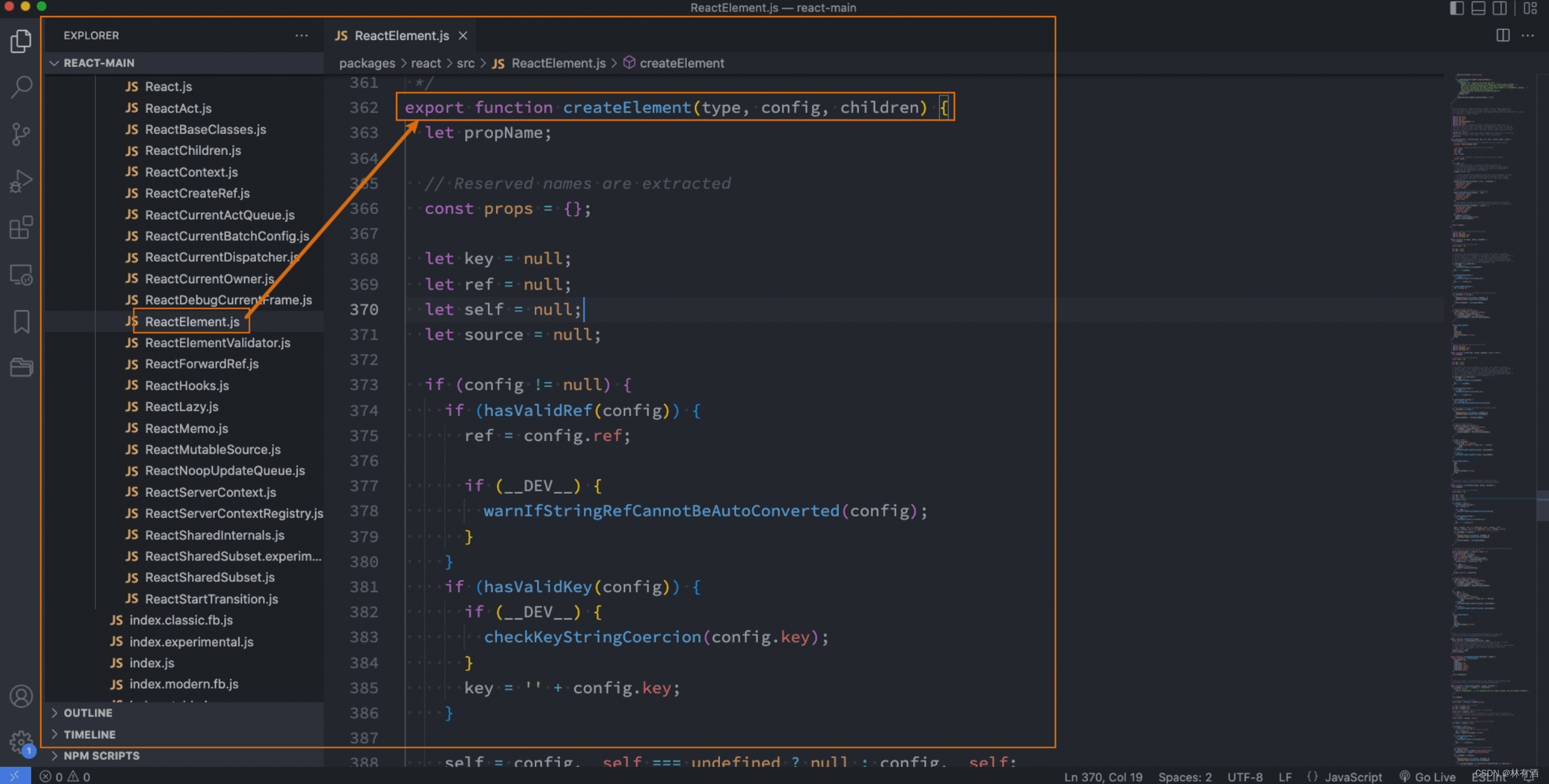Viewport: 1549px width, 784px height.
Task: Toggle the primary side bar layout button
Action: coord(1457,8)
